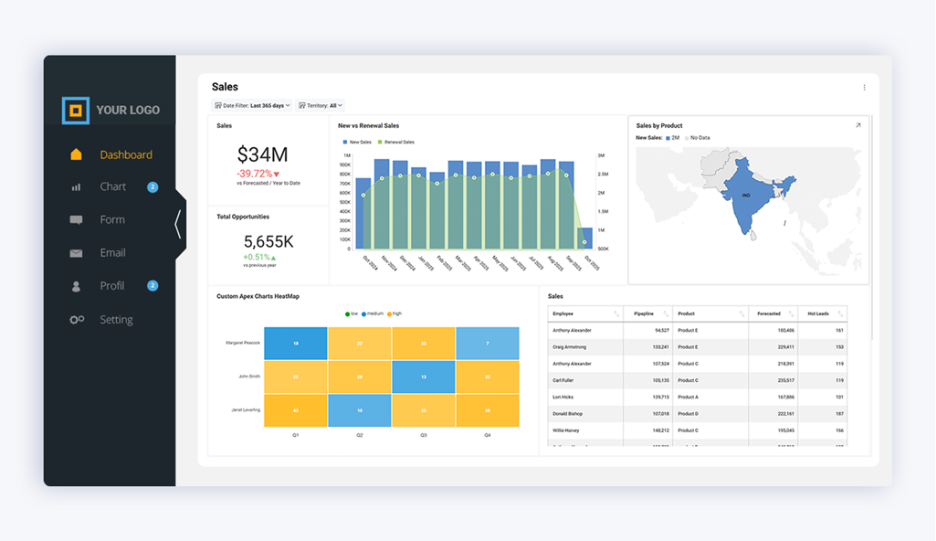
Task: Click the YOUR LOGO square icon
Action: (75, 110)
